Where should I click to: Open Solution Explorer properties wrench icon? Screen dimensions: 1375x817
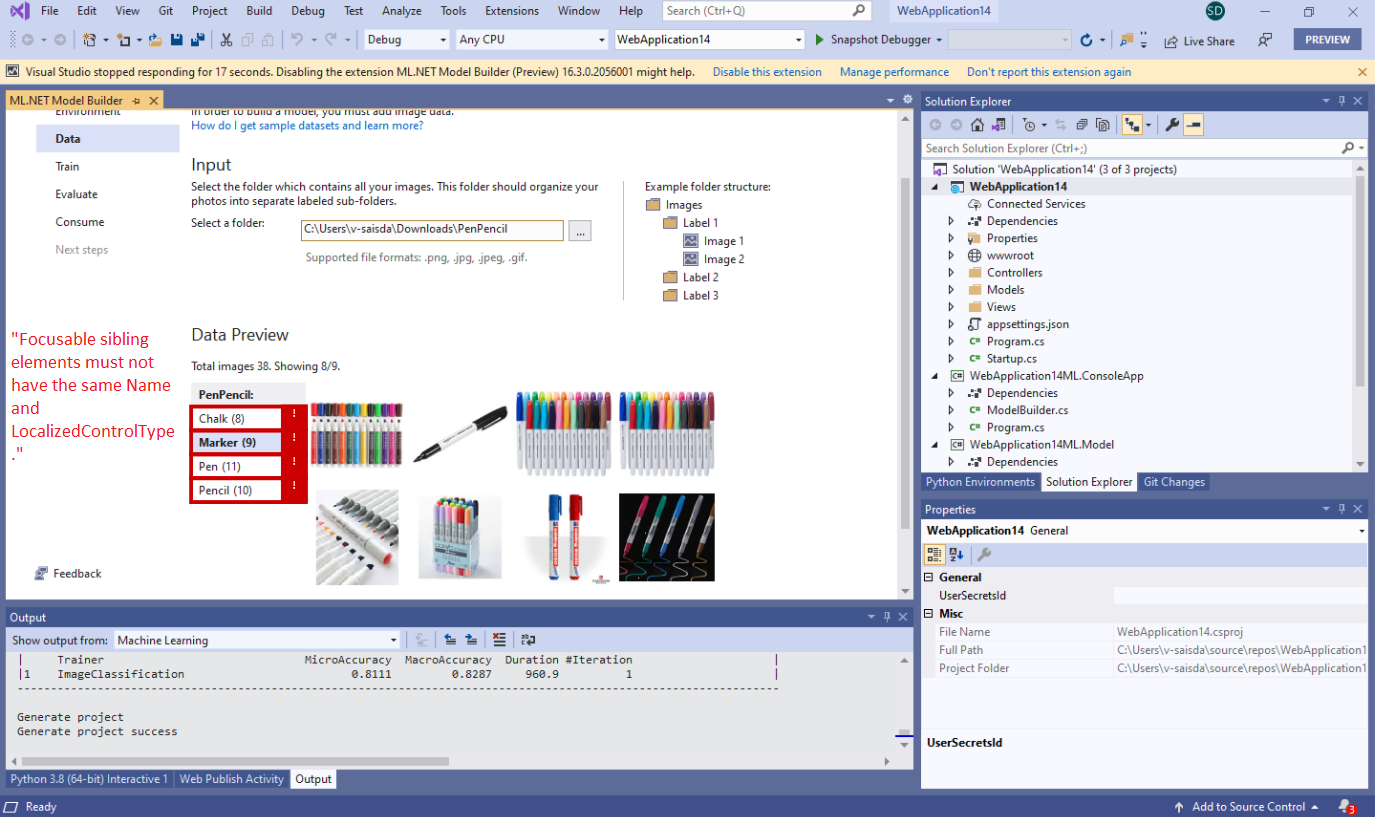pyautogui.click(x=1172, y=124)
